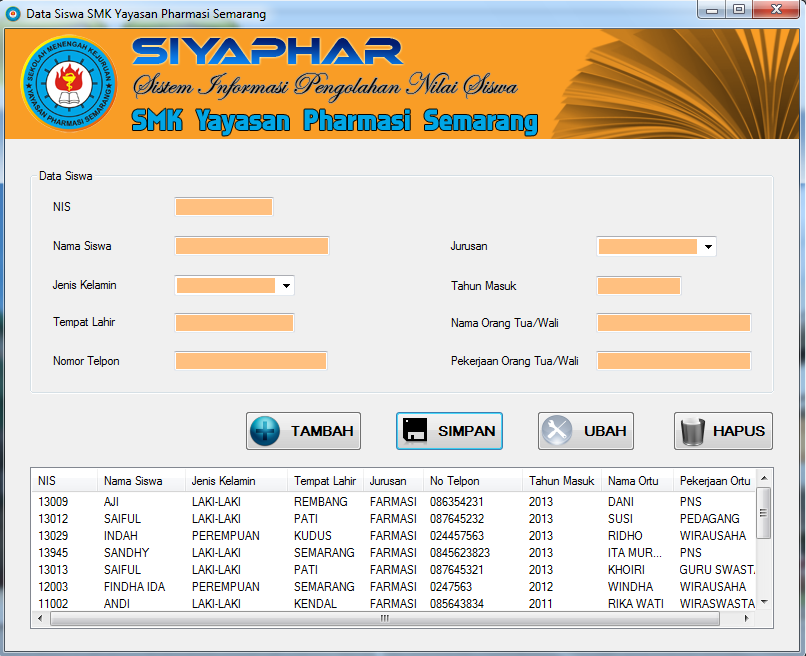The height and width of the screenshot is (656, 806).
Task: Sort by the NIS column header
Action: tap(64, 481)
